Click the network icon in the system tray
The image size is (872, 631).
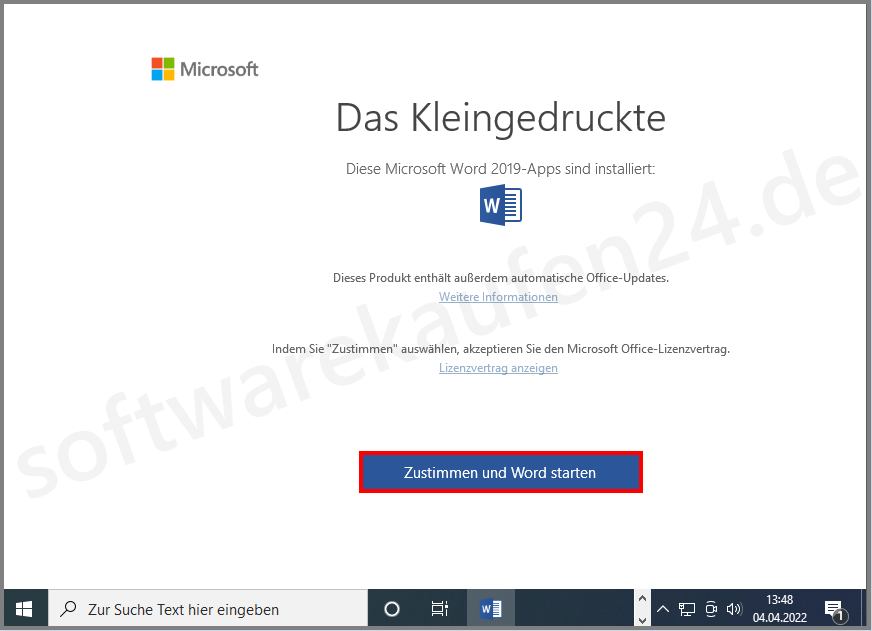click(x=687, y=608)
